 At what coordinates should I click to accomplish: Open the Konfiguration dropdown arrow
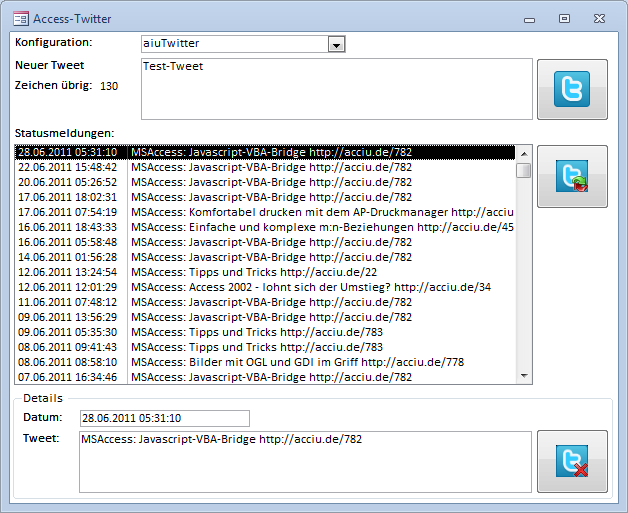coord(337,44)
